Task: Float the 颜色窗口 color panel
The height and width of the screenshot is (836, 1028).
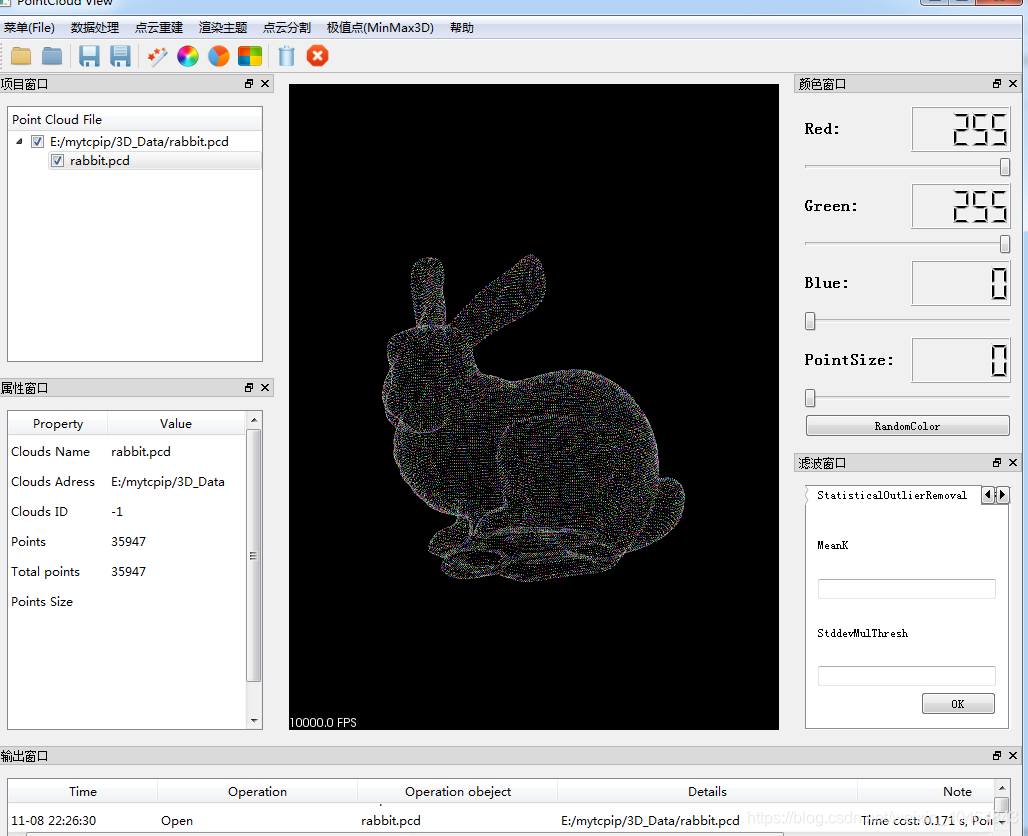Action: point(997,83)
